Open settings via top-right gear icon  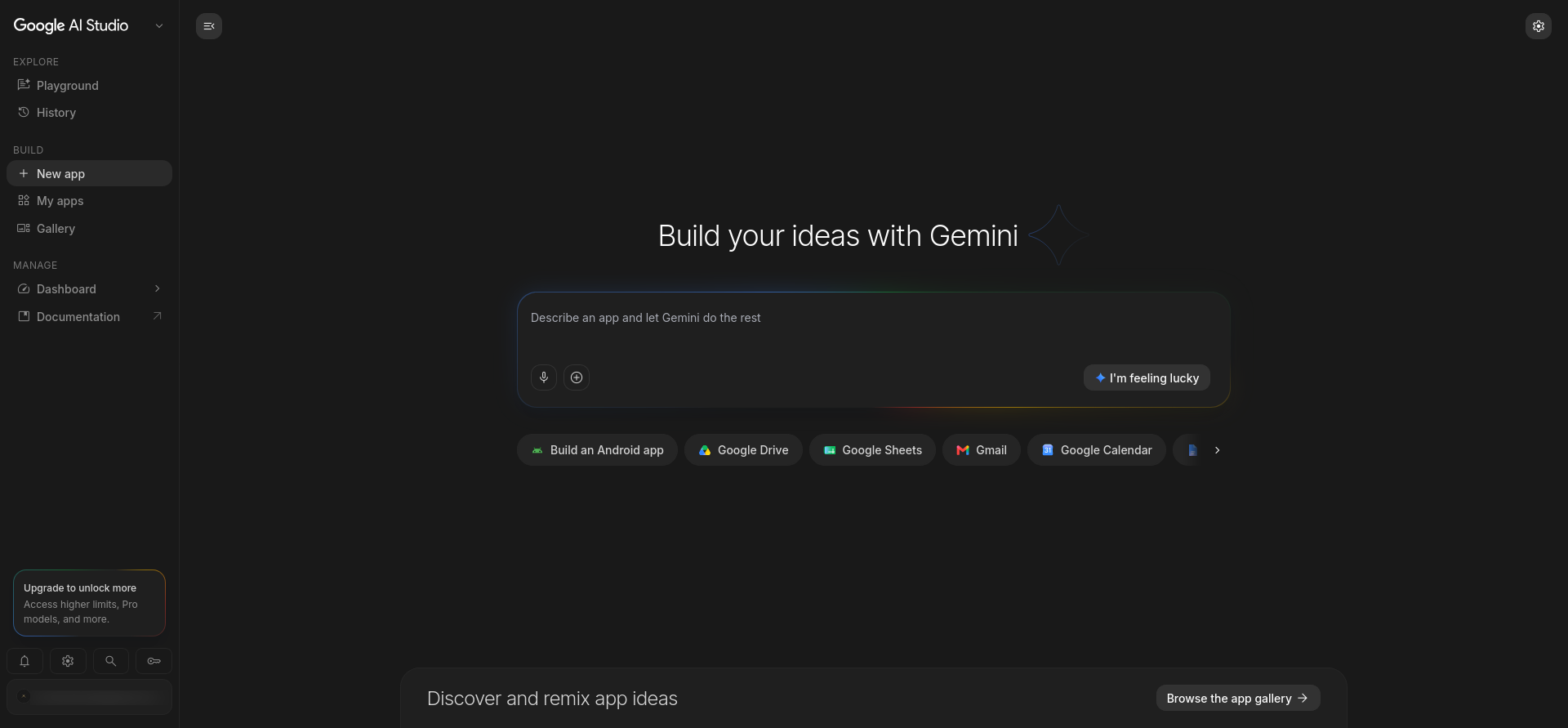click(1539, 26)
